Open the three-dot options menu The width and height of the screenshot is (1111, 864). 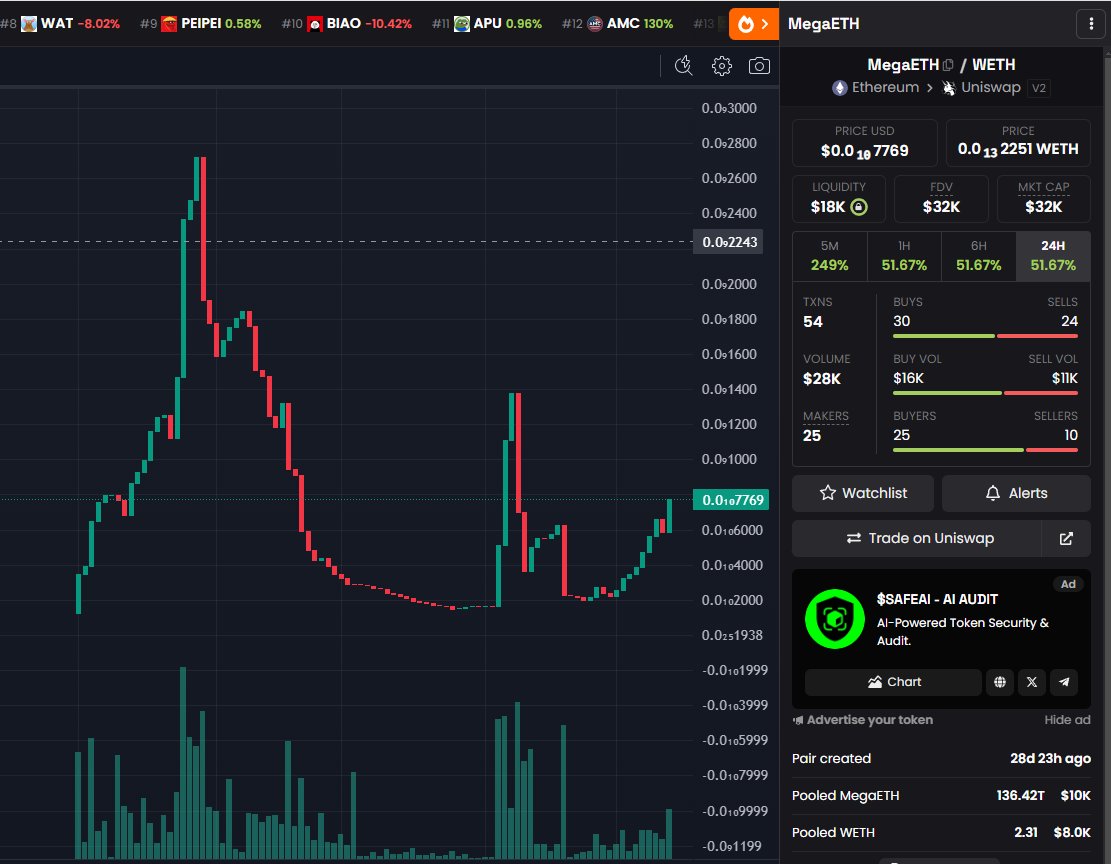[1090, 24]
